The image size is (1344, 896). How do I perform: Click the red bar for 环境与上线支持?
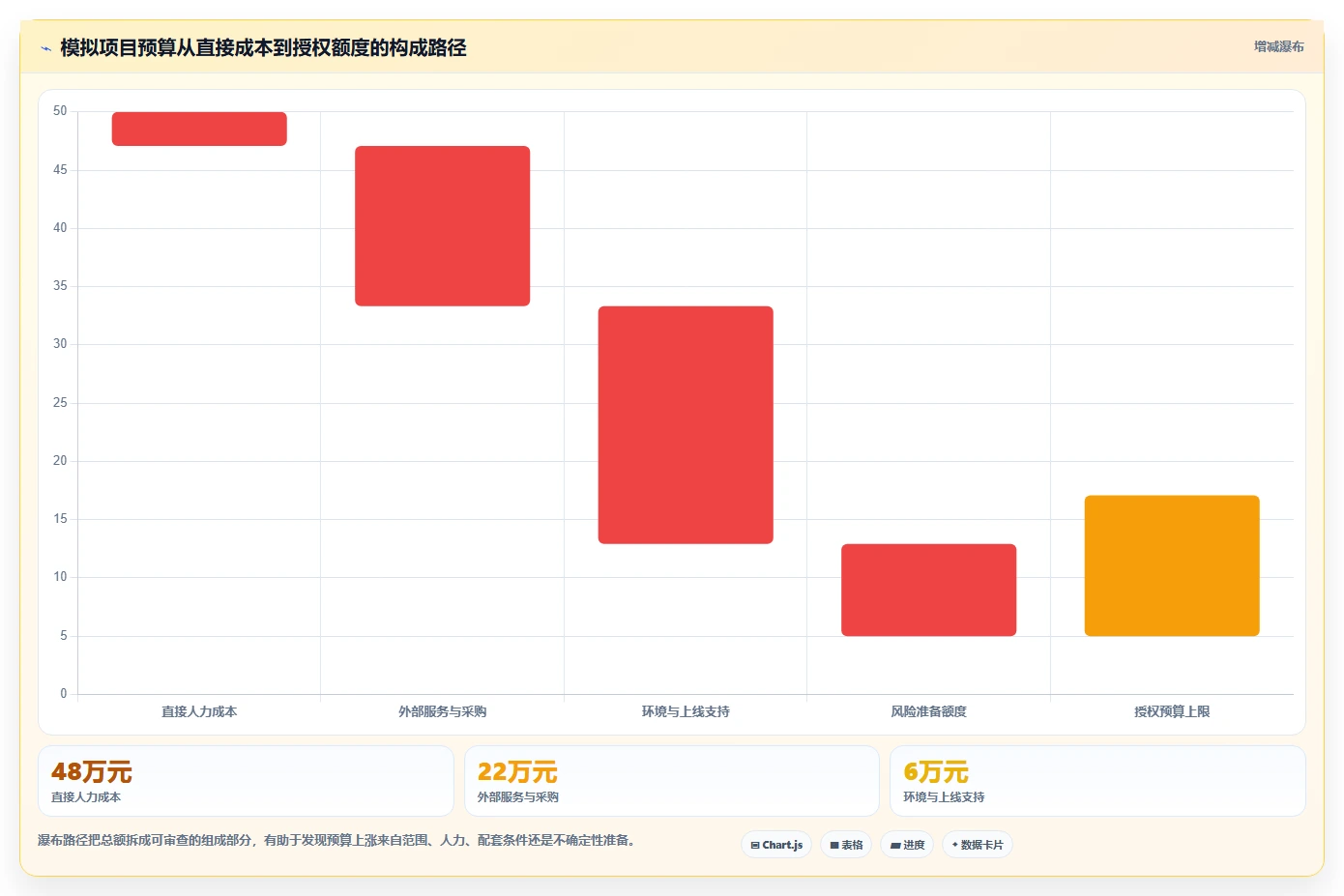point(686,425)
